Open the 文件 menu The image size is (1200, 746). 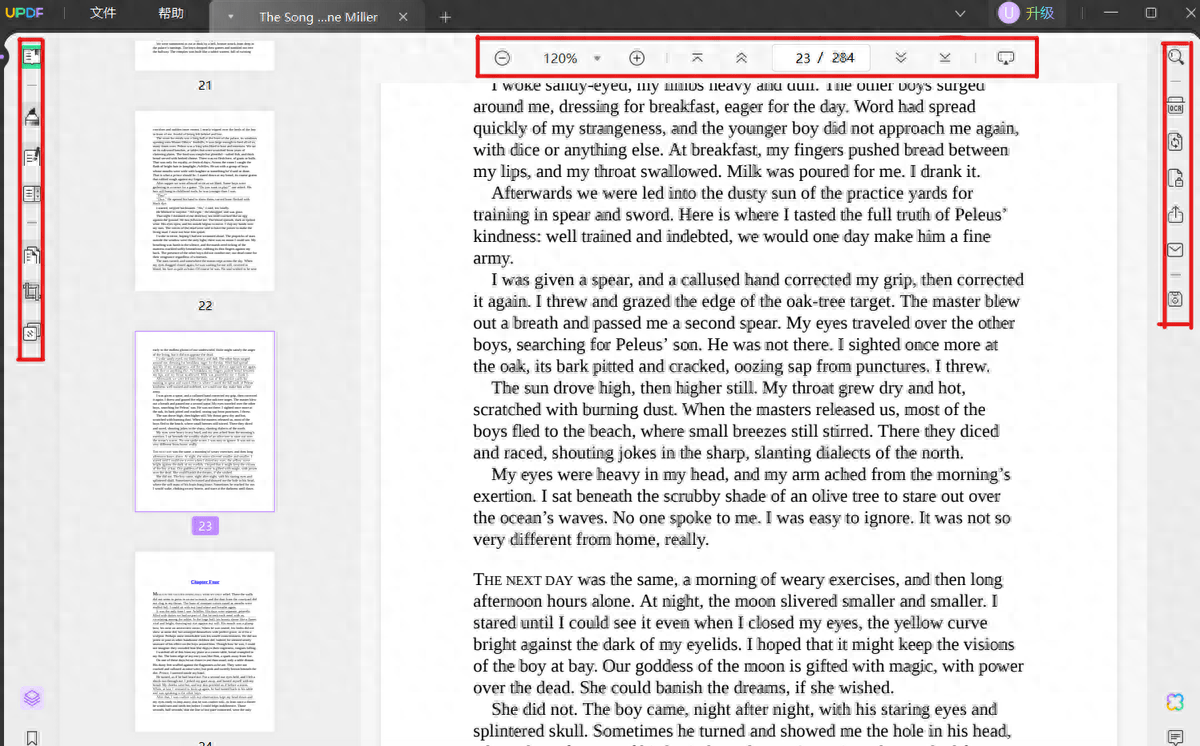click(x=103, y=14)
